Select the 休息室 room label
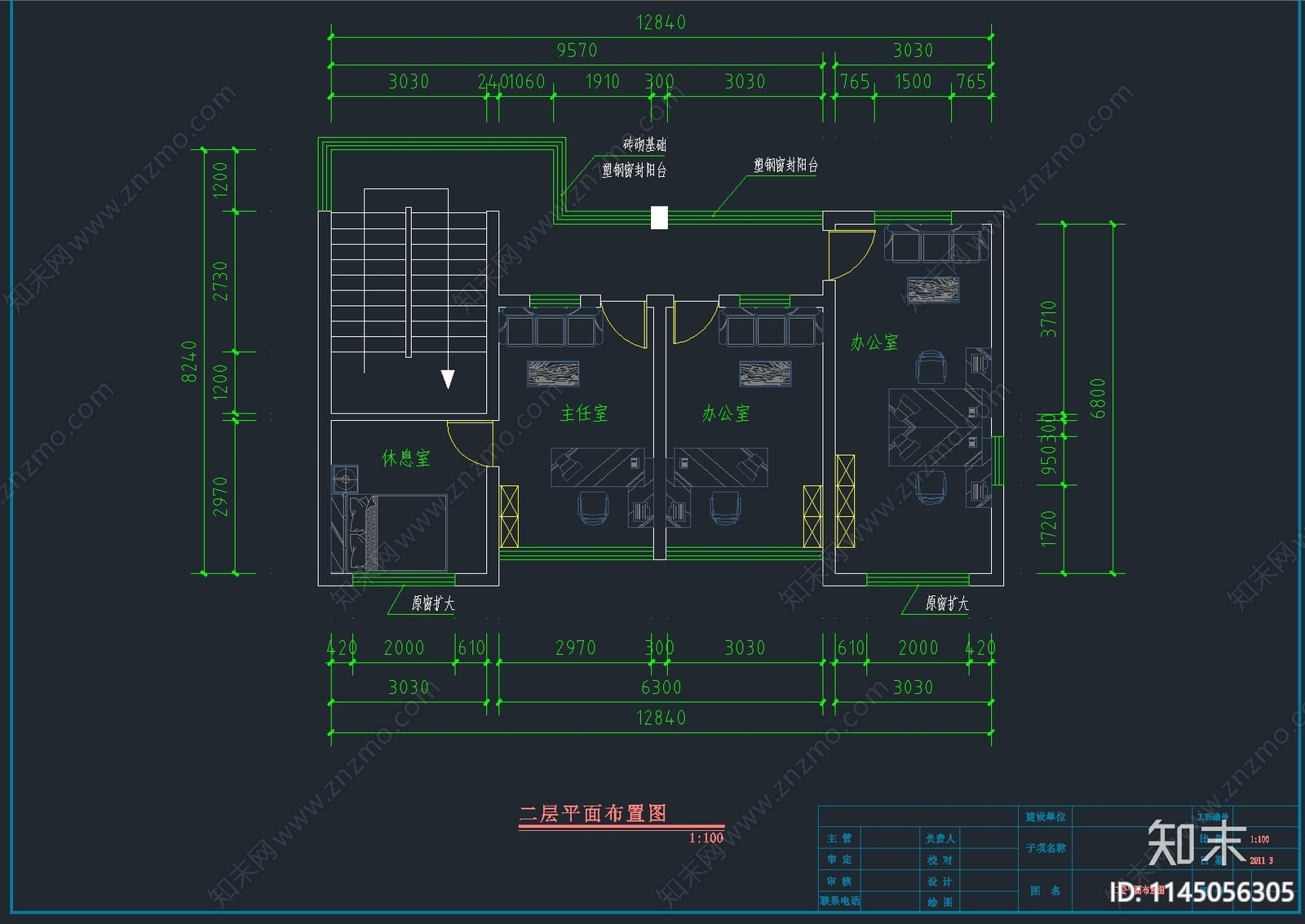Image resolution: width=1305 pixels, height=924 pixels. pyautogui.click(x=405, y=458)
